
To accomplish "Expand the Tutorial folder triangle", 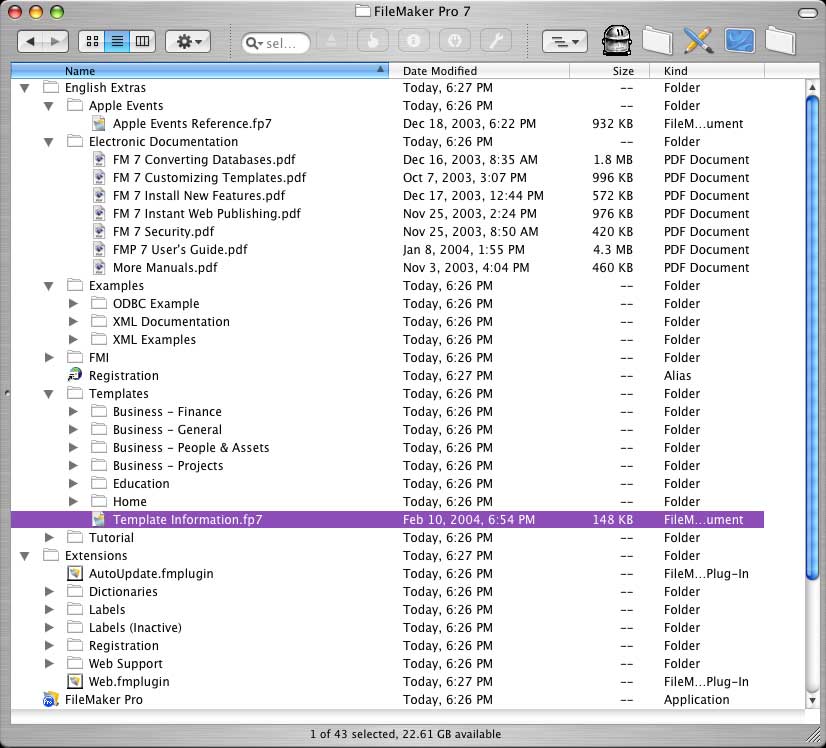I will 49,537.
